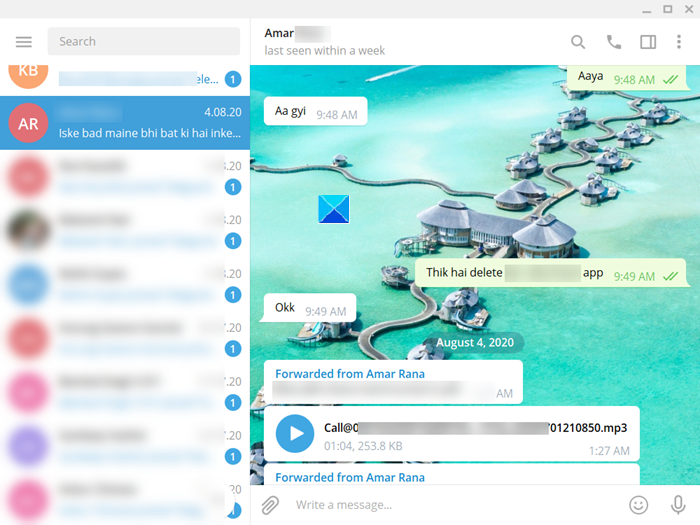Screen dimensions: 700x525
Task: Start a voice call with Amar
Action: point(613,42)
